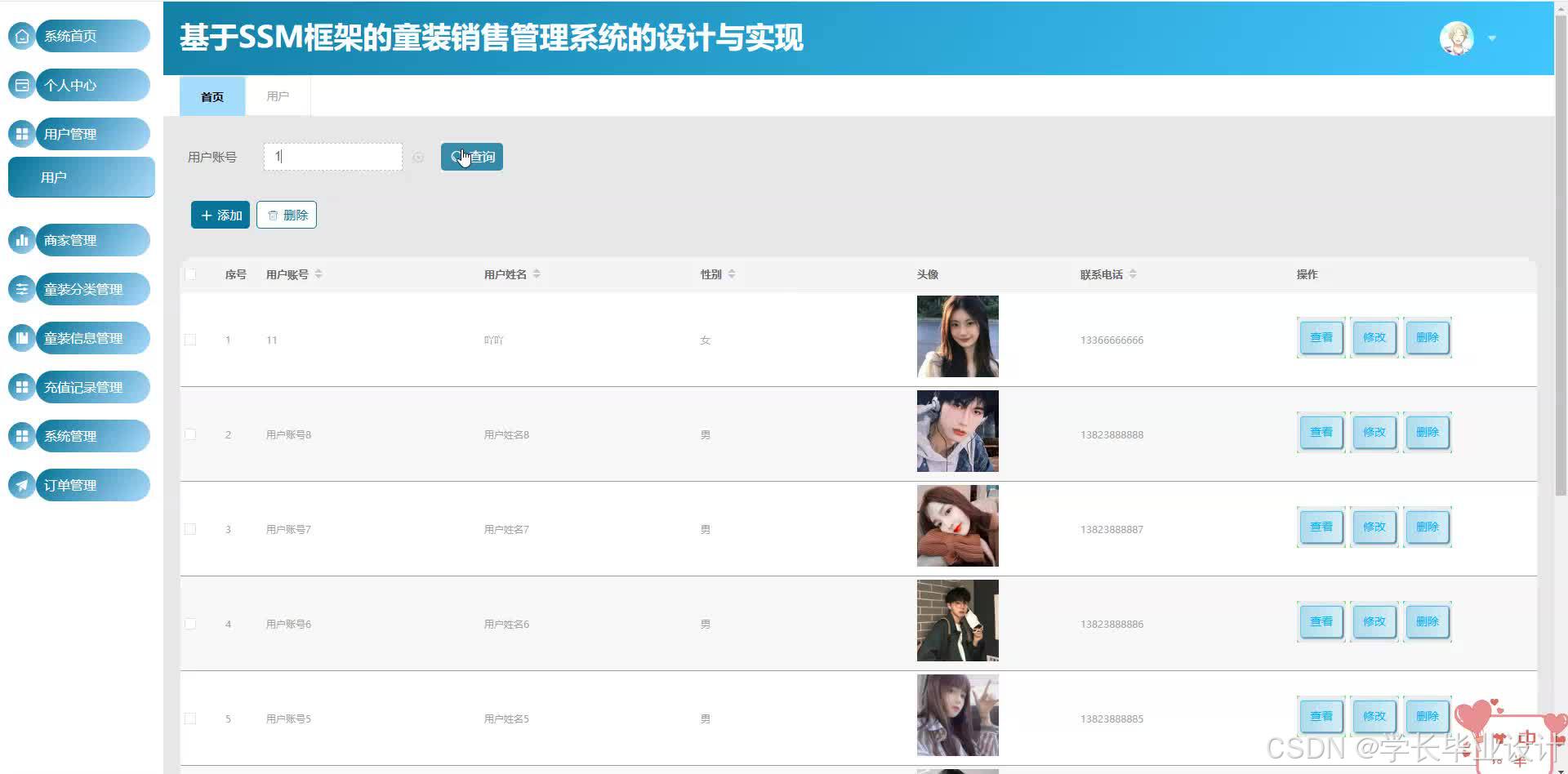Click 修改 for 用户账号8
Screen dimensions: 1568x774
[1374, 432]
